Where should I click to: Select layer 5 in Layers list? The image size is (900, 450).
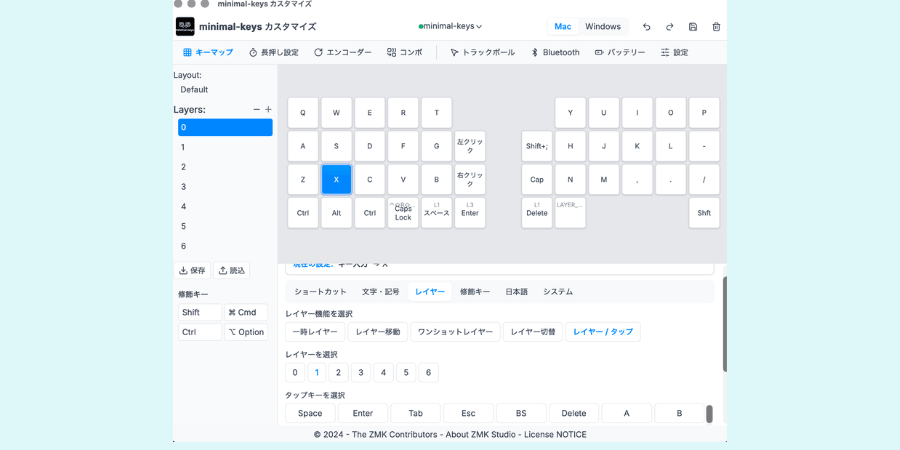pos(225,226)
